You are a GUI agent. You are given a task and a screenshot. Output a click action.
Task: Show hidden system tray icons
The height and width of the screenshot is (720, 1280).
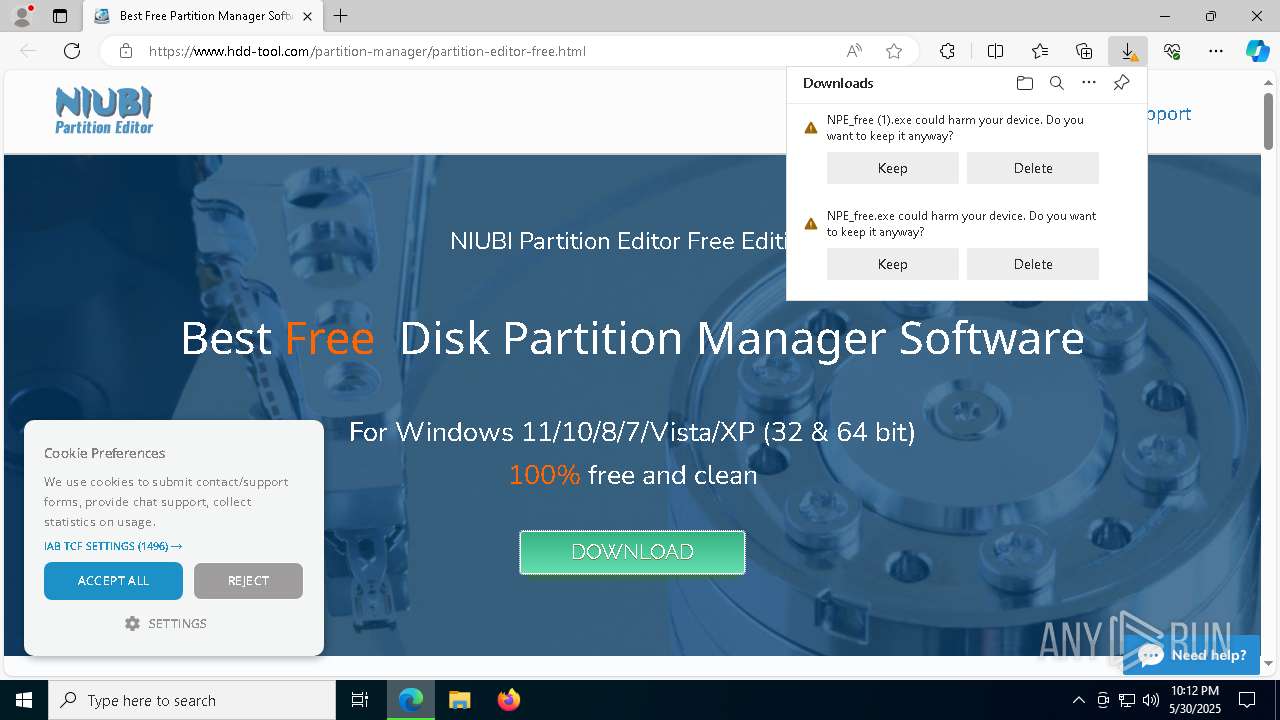1078,700
